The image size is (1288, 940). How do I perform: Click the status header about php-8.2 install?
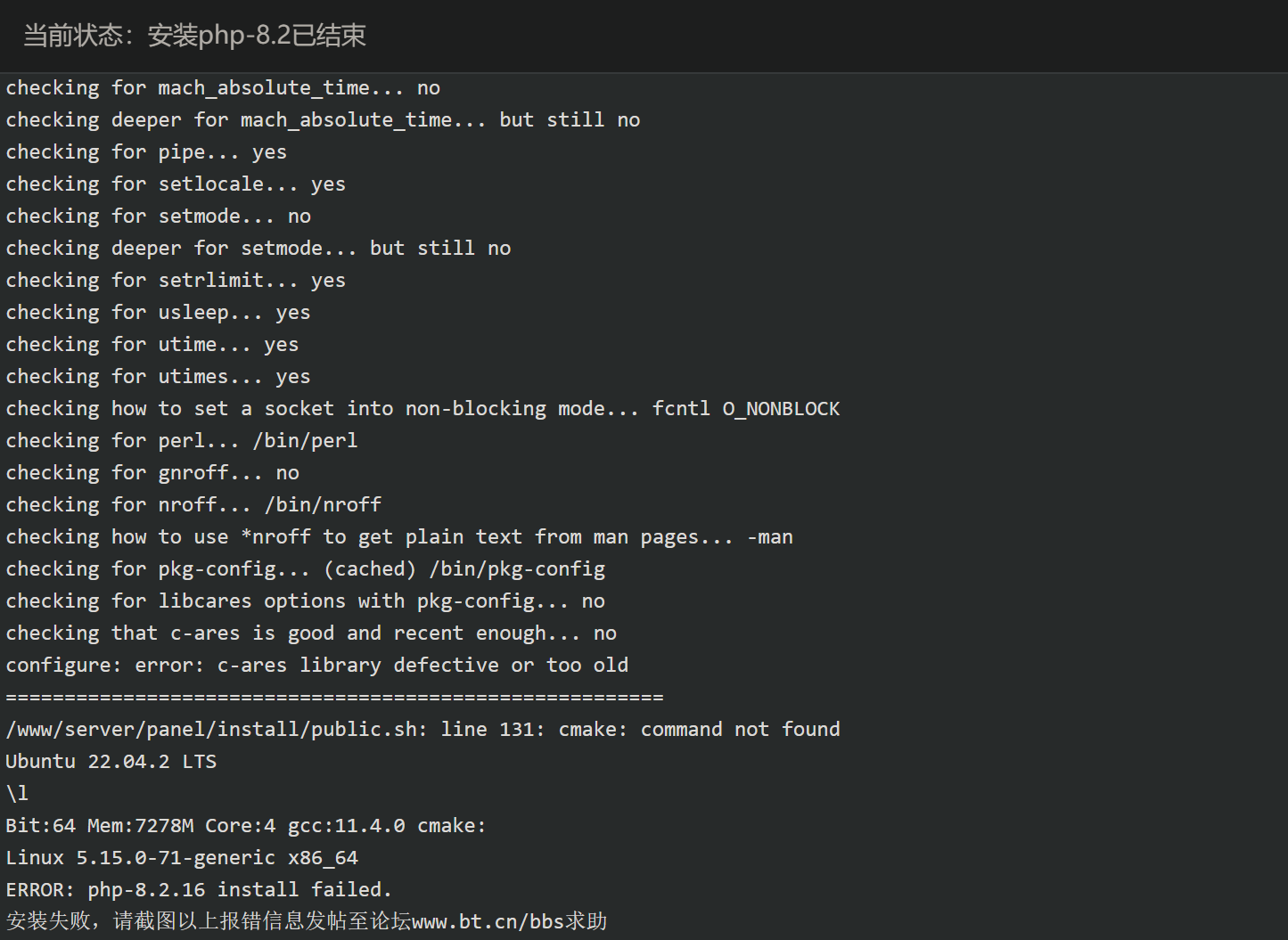(194, 36)
